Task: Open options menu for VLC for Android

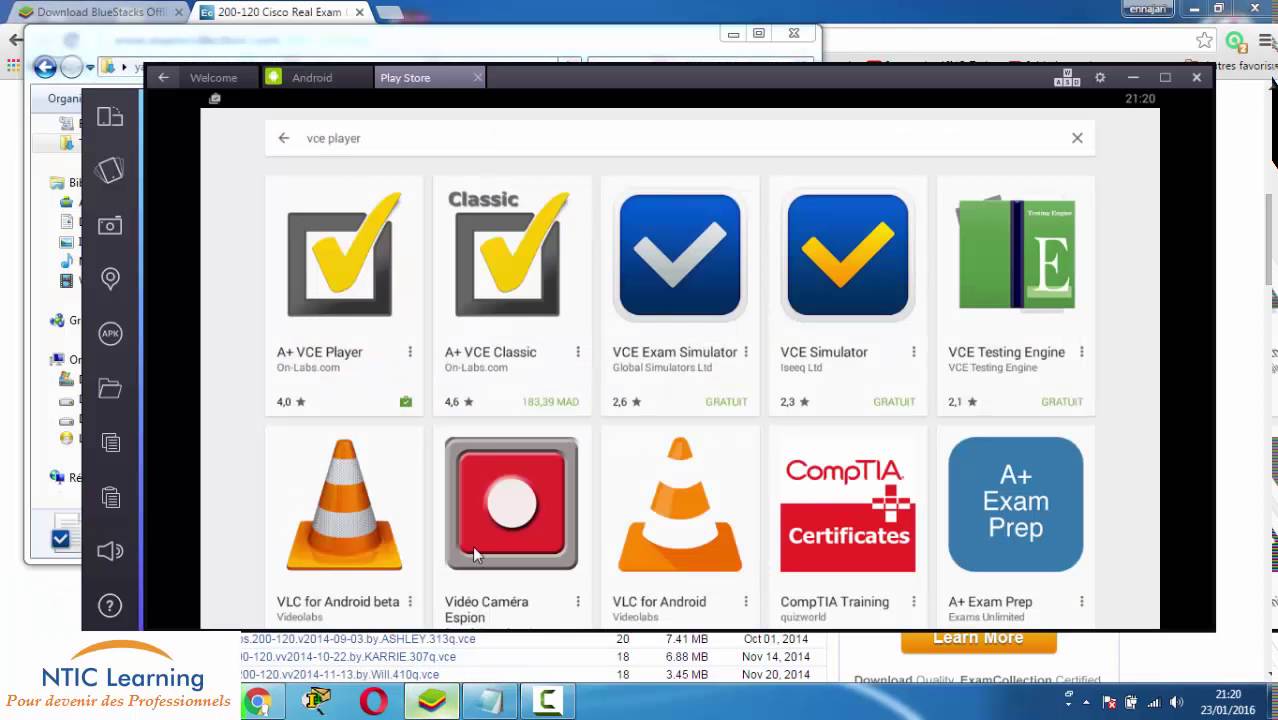Action: tap(746, 602)
